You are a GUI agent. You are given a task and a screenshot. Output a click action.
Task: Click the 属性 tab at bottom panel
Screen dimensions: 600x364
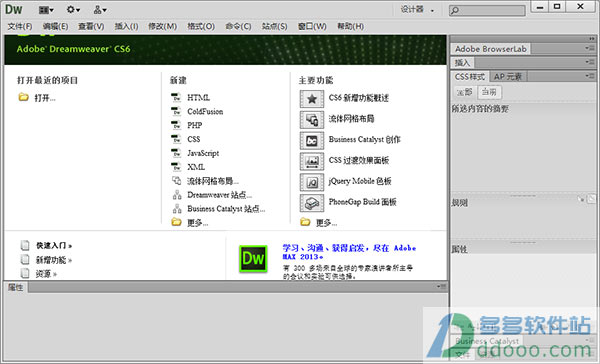[x=16, y=287]
